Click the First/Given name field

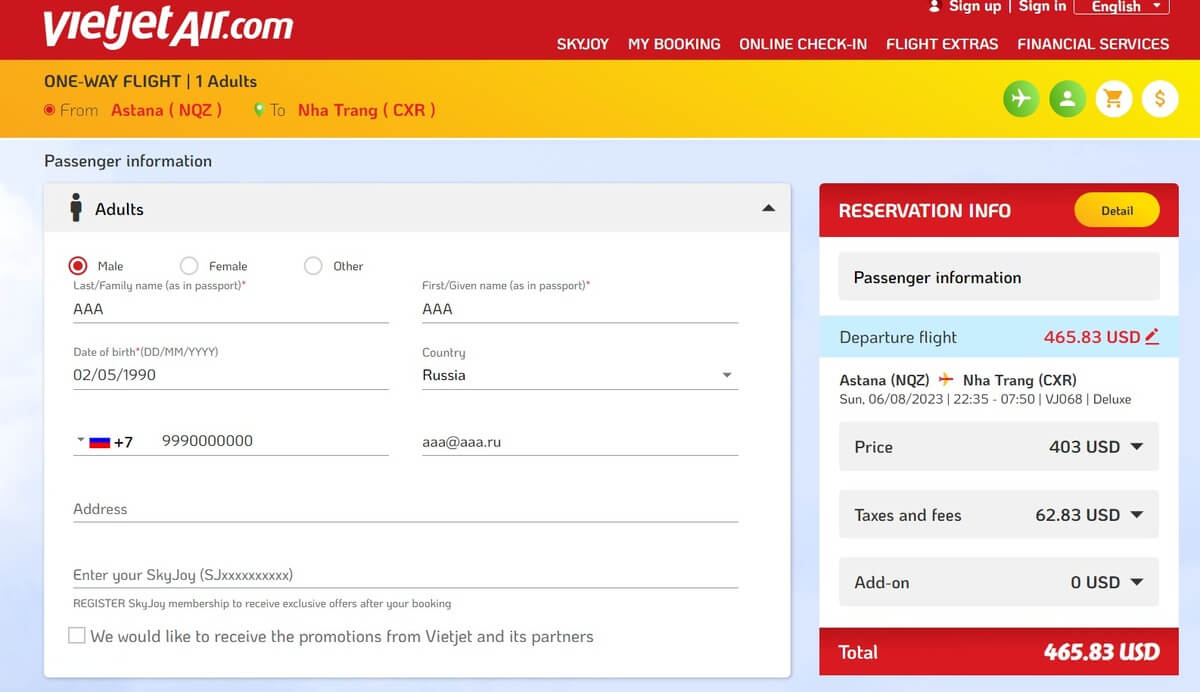[x=580, y=309]
